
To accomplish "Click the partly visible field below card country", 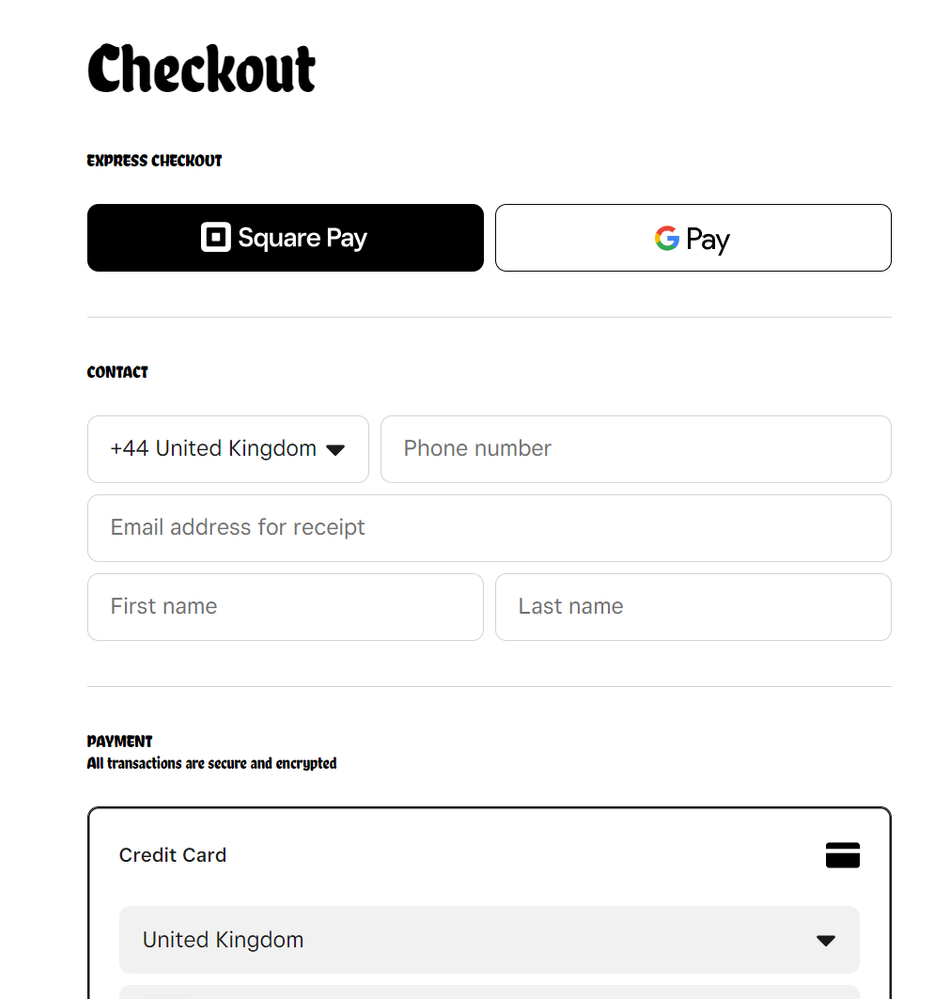I will coord(489,992).
